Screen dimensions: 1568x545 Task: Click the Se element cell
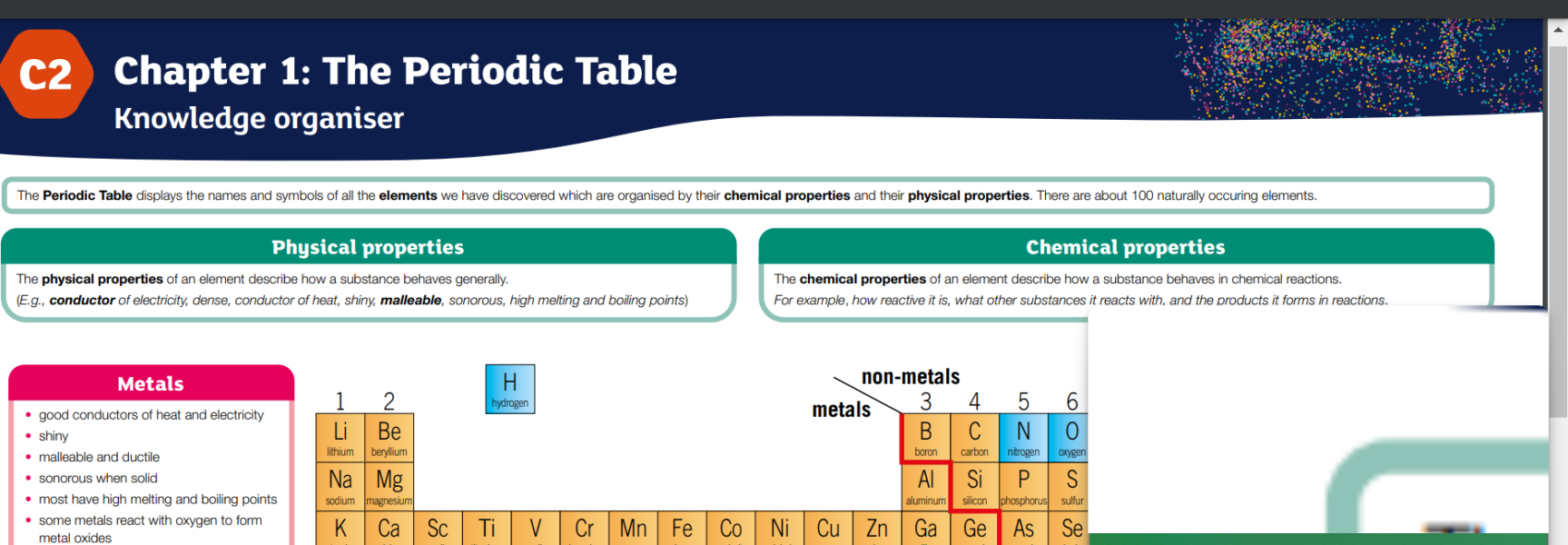1070,528
